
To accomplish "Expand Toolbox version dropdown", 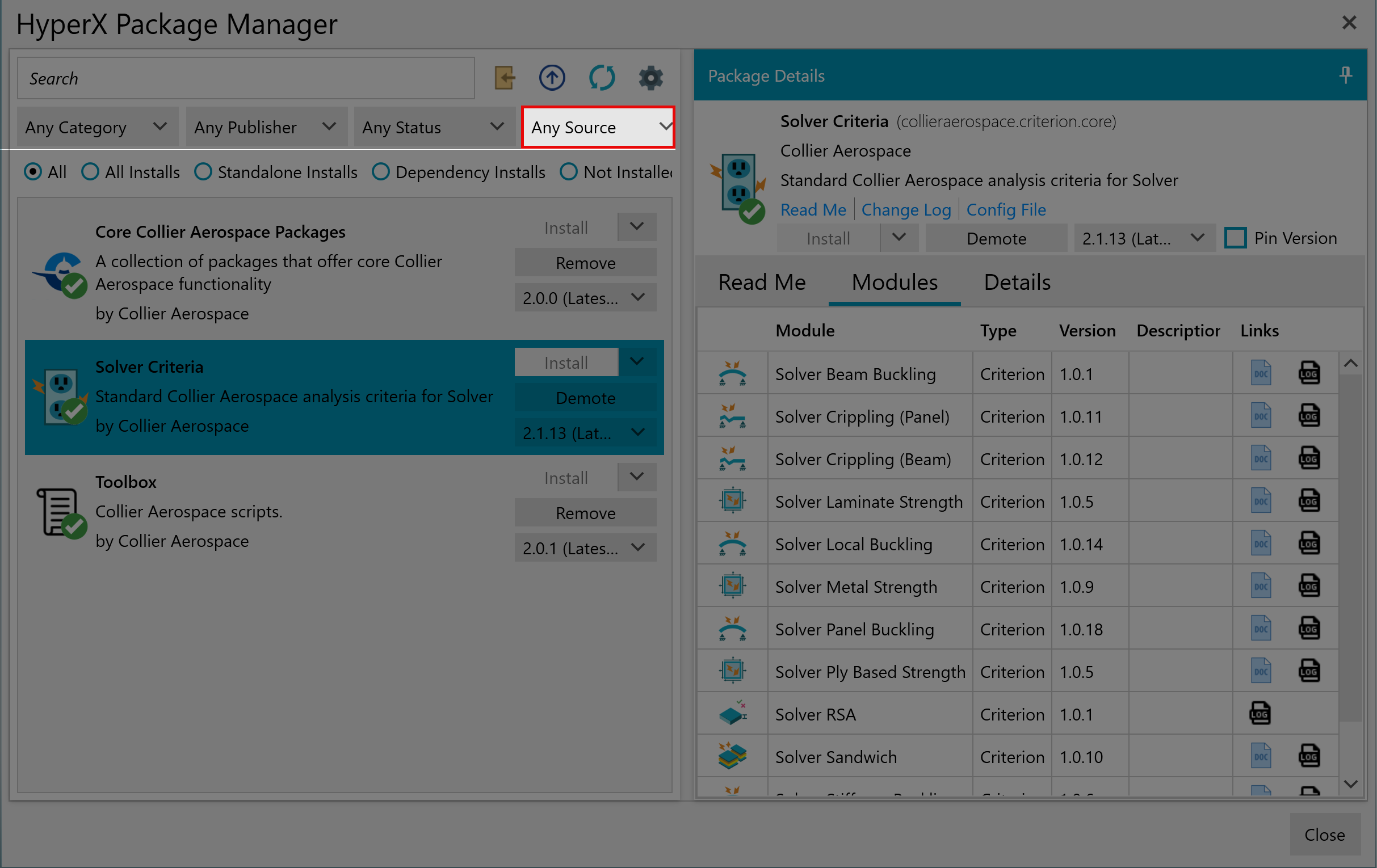I will 585,548.
